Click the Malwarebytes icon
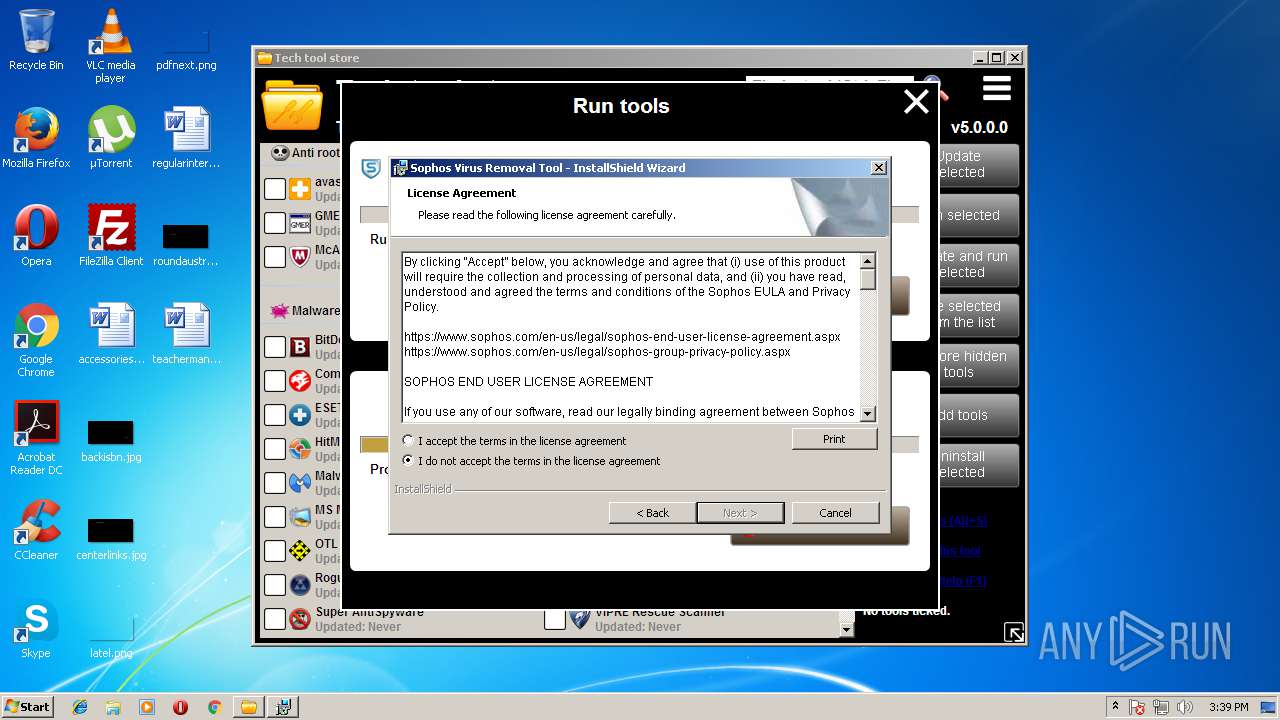The image size is (1280, 720). pos(300,483)
